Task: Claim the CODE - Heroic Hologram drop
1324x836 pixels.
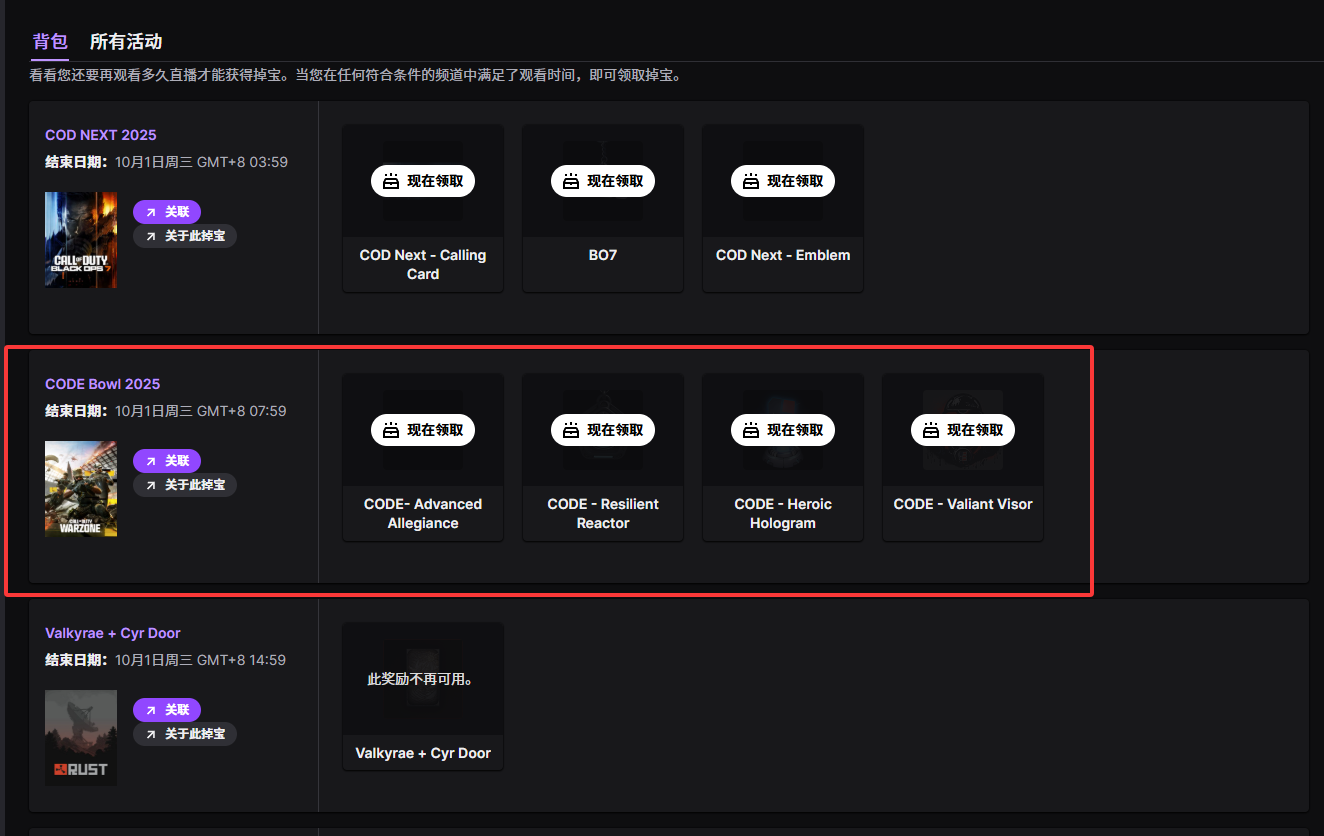Action: 783,430
